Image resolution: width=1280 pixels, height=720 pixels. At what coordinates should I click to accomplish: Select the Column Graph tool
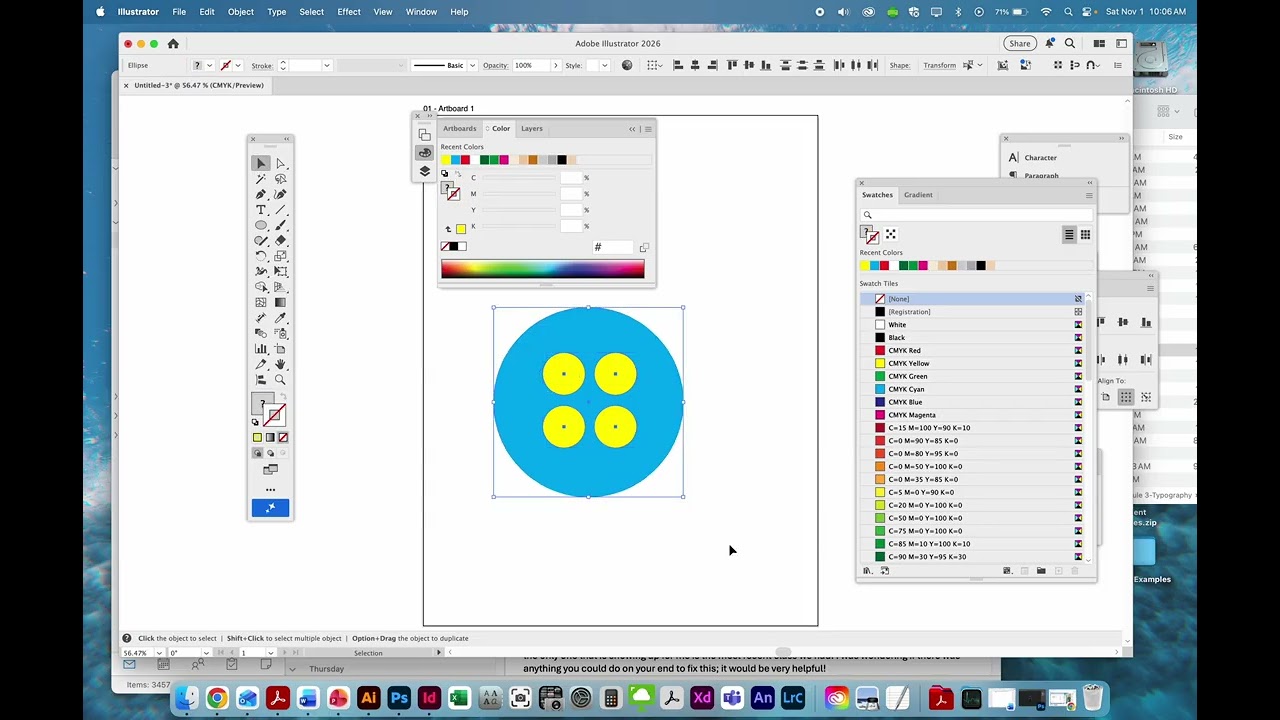coord(261,349)
